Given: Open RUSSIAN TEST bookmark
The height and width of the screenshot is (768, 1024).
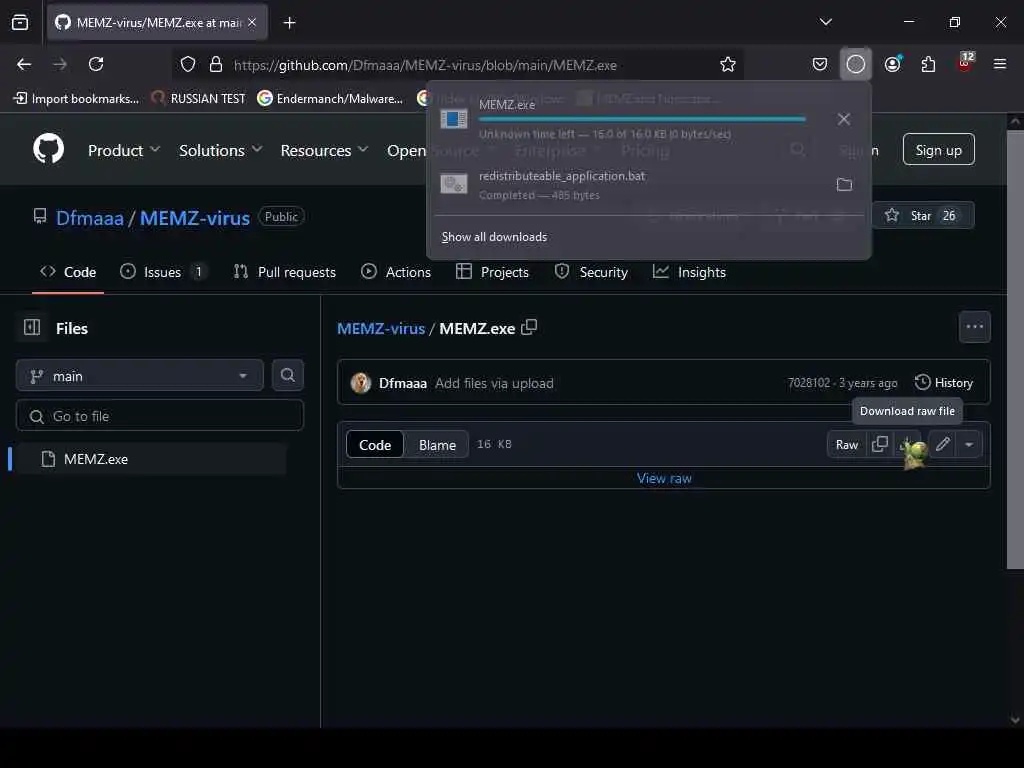Looking at the screenshot, I should click(199, 99).
